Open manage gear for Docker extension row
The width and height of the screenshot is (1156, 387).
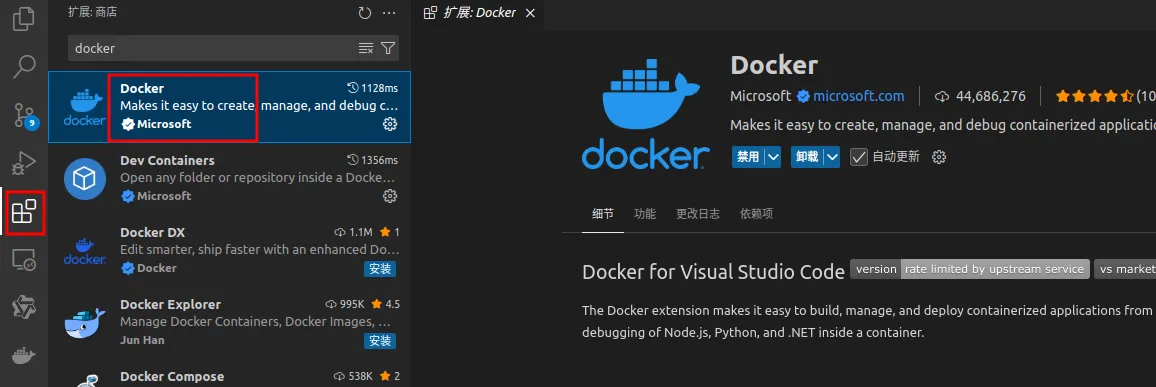coord(390,124)
